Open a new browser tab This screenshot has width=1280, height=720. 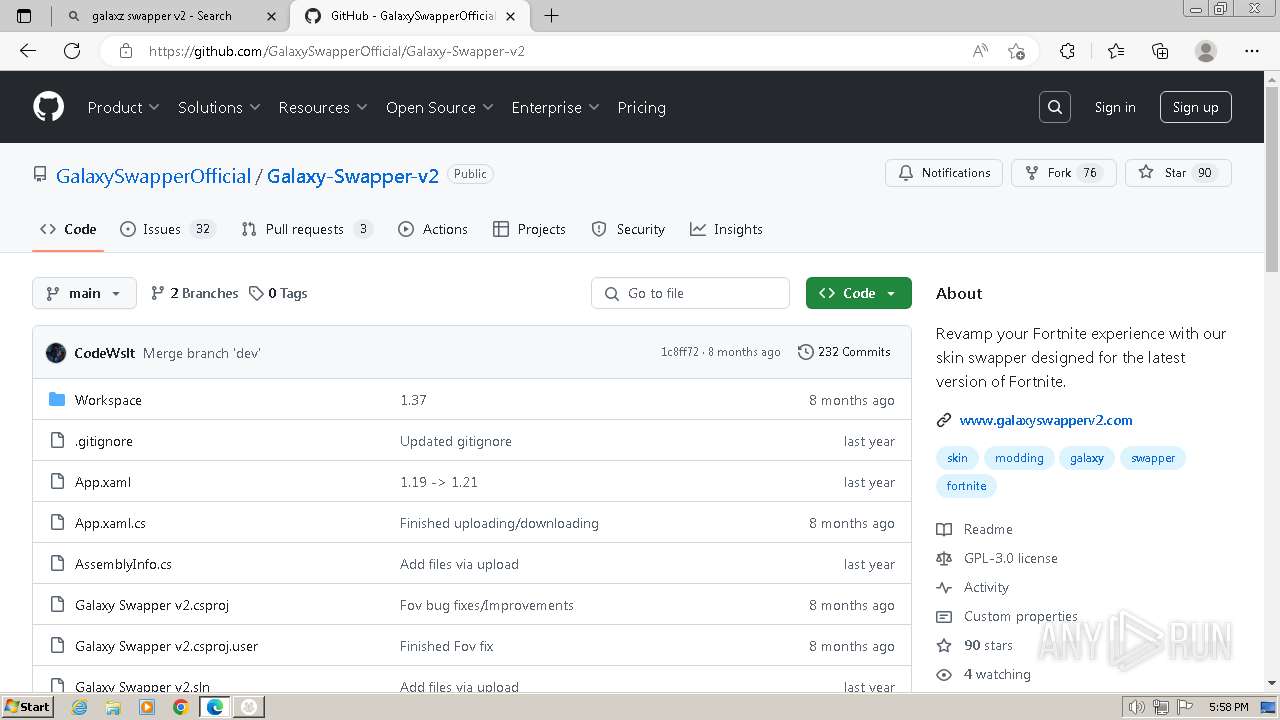click(551, 15)
